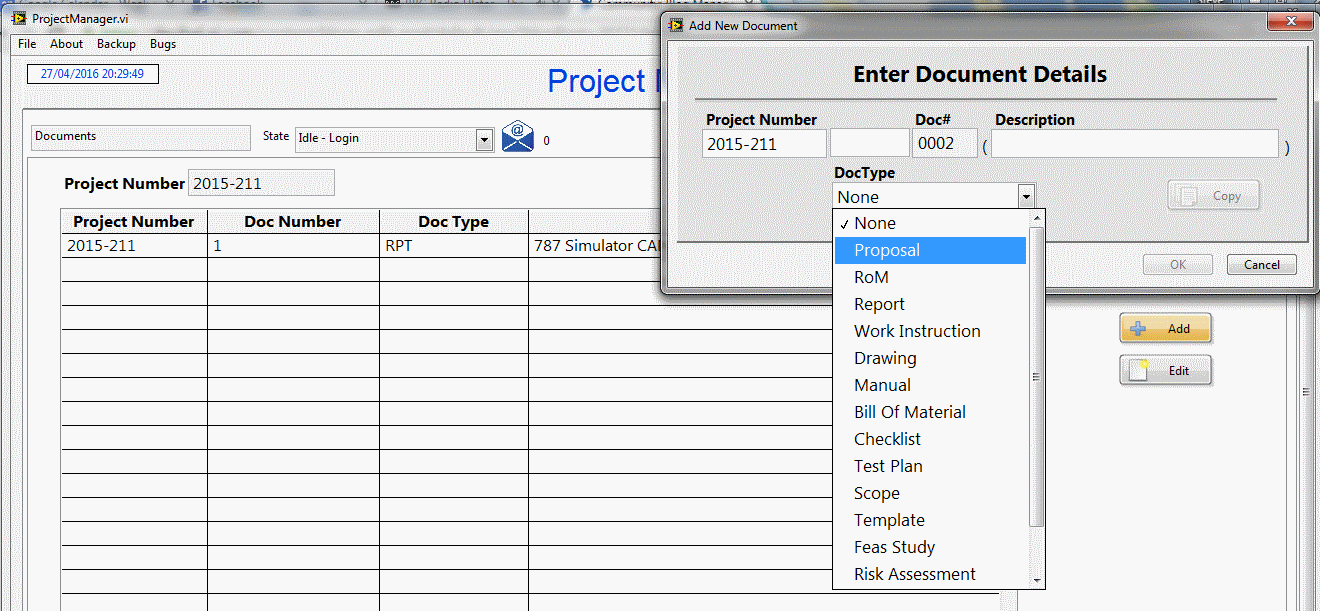Close the Add New Document dialog
This screenshot has width=1320, height=611.
pos(1291,21)
